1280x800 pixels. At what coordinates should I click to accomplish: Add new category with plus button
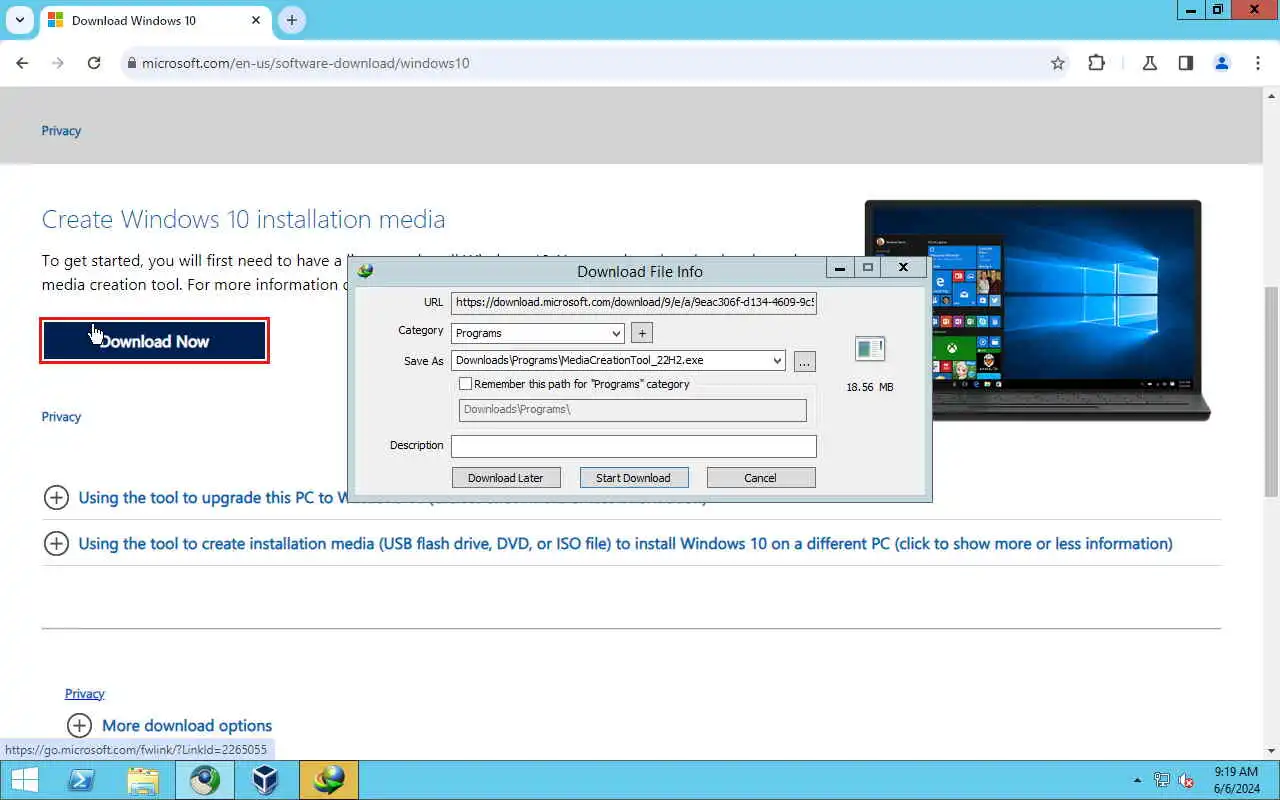tap(641, 333)
